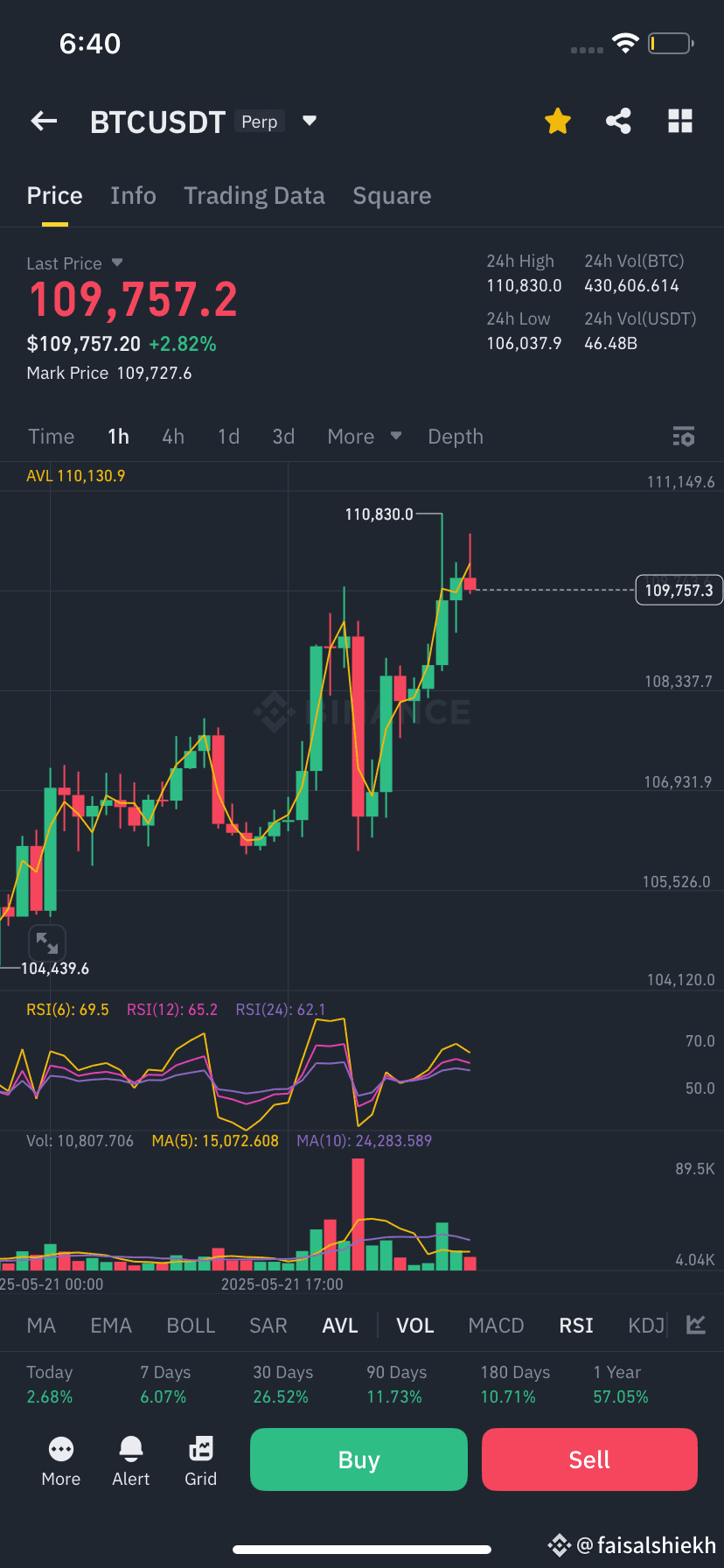724x1568 pixels.
Task: Tap the MA(10): 24,283.589 volume label
Action: tap(365, 1141)
